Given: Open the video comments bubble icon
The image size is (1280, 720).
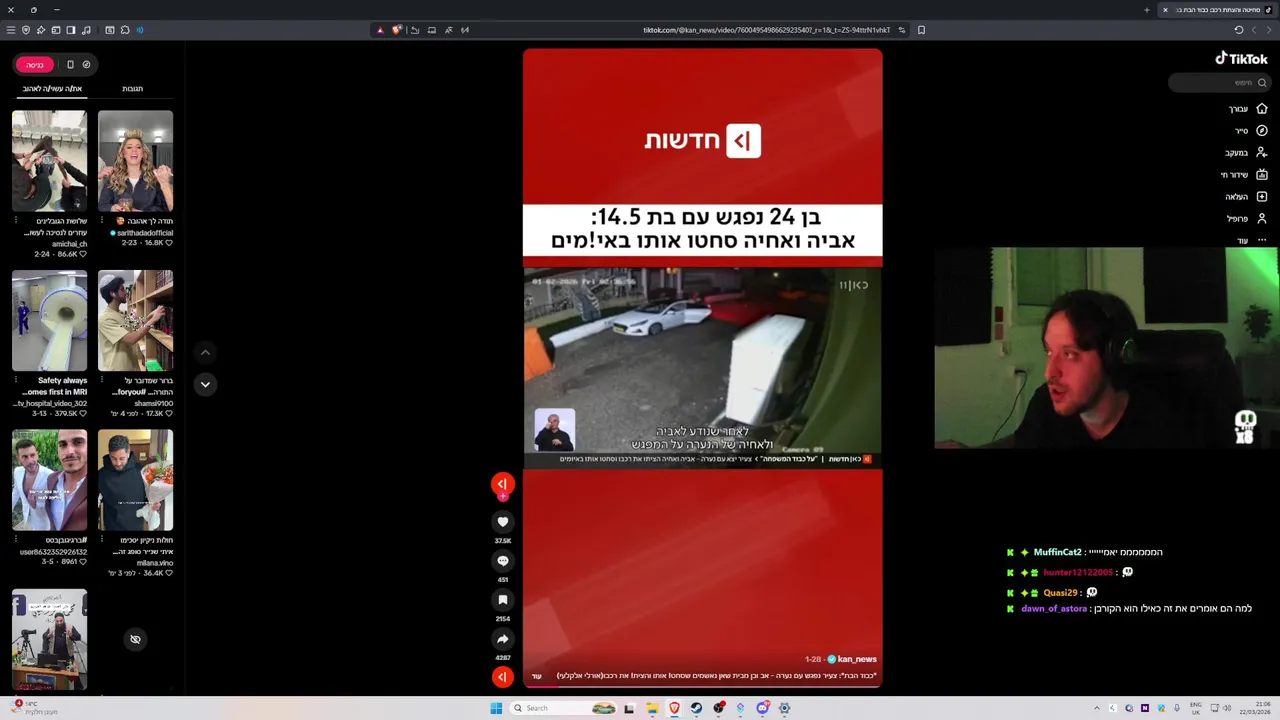Looking at the screenshot, I should coord(503,561).
